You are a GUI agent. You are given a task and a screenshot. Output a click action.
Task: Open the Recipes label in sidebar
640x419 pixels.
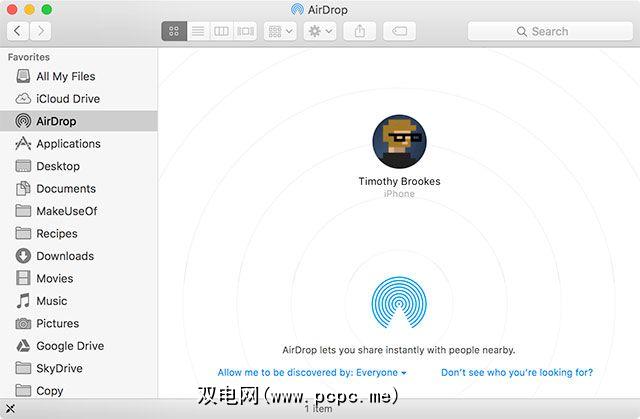click(x=57, y=234)
